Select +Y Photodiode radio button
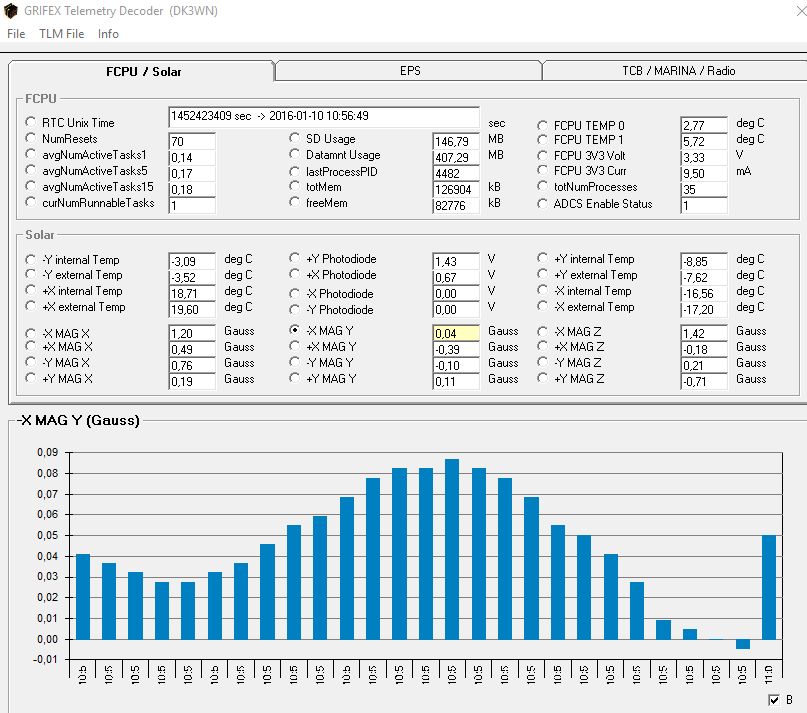This screenshot has height=713, width=807. [294, 257]
